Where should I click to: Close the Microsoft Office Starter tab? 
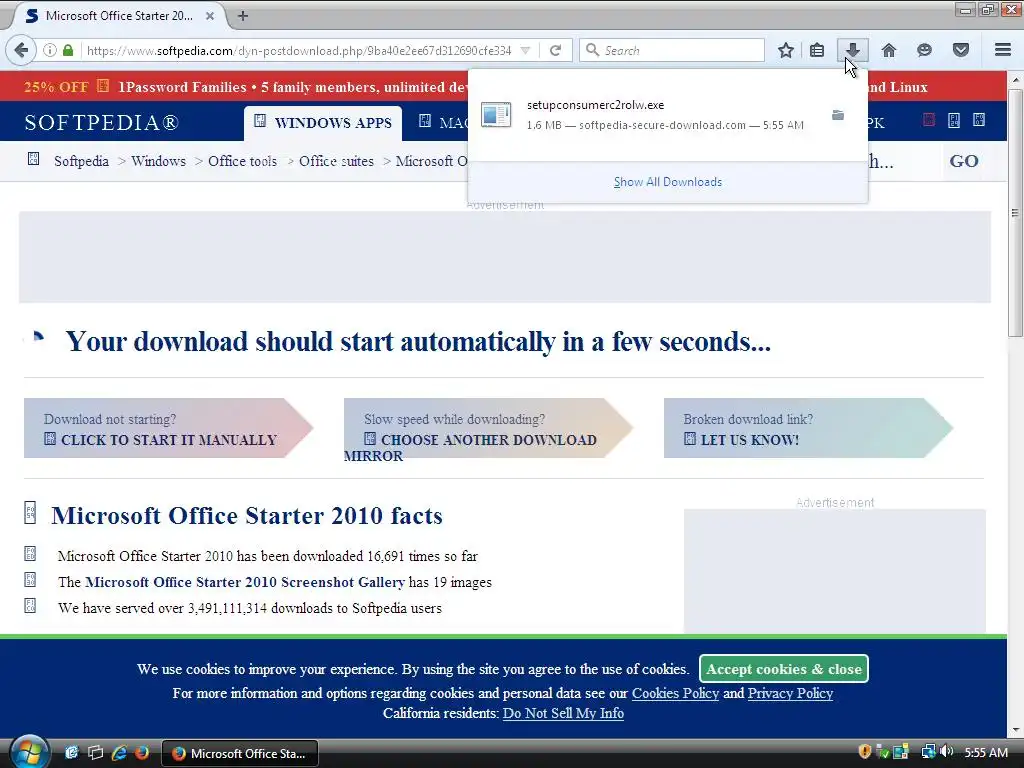(210, 16)
